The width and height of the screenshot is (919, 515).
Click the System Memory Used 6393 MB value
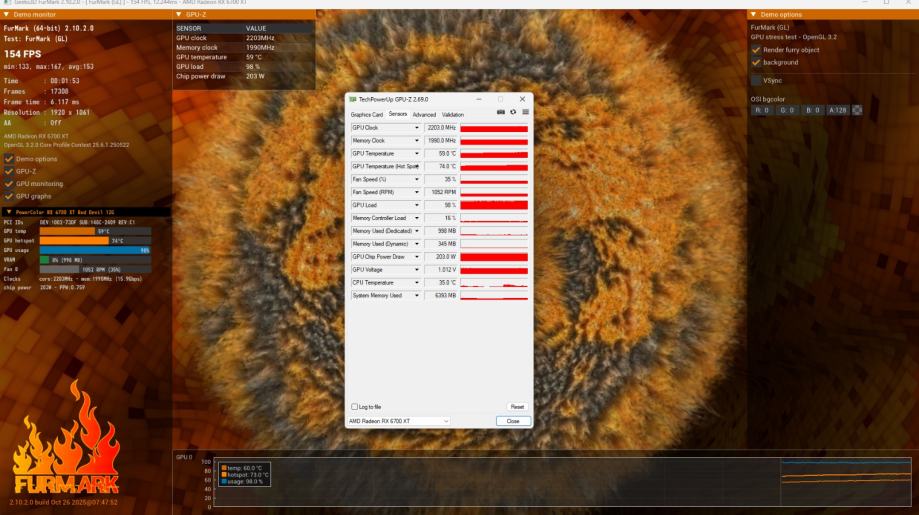click(441, 295)
